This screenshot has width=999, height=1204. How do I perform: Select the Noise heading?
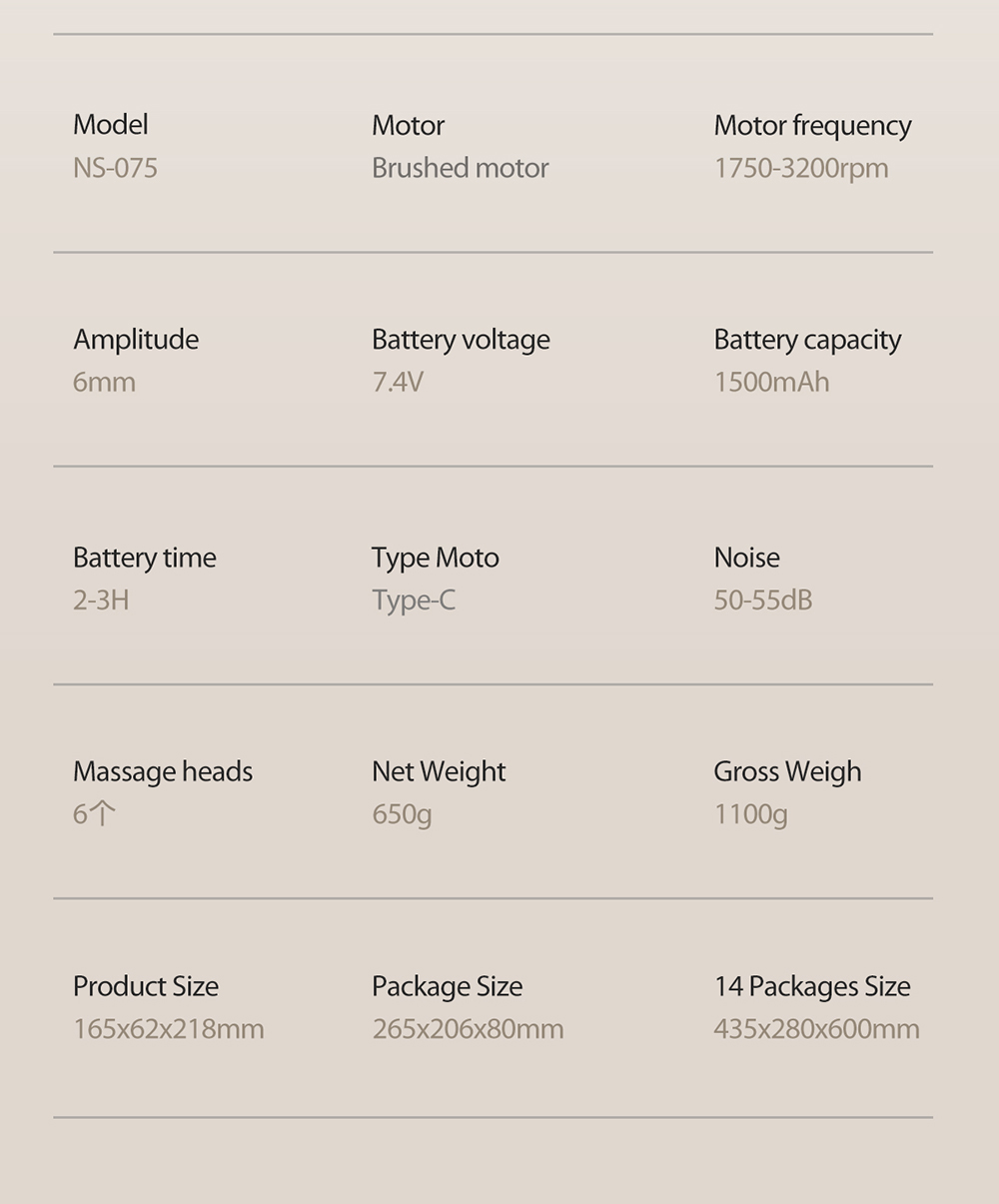click(x=747, y=558)
